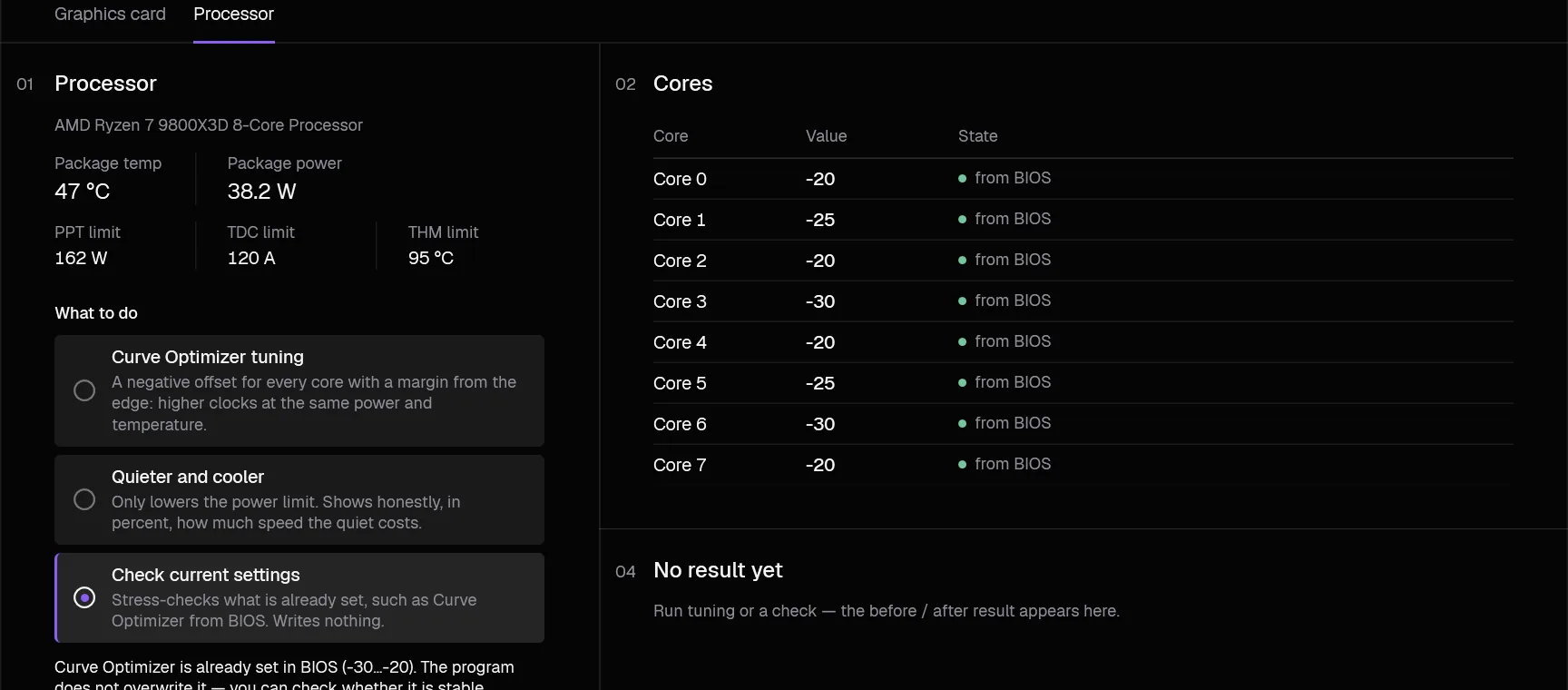The height and width of the screenshot is (690, 1568).
Task: Click the 38.2 W package power value
Action: click(x=261, y=192)
